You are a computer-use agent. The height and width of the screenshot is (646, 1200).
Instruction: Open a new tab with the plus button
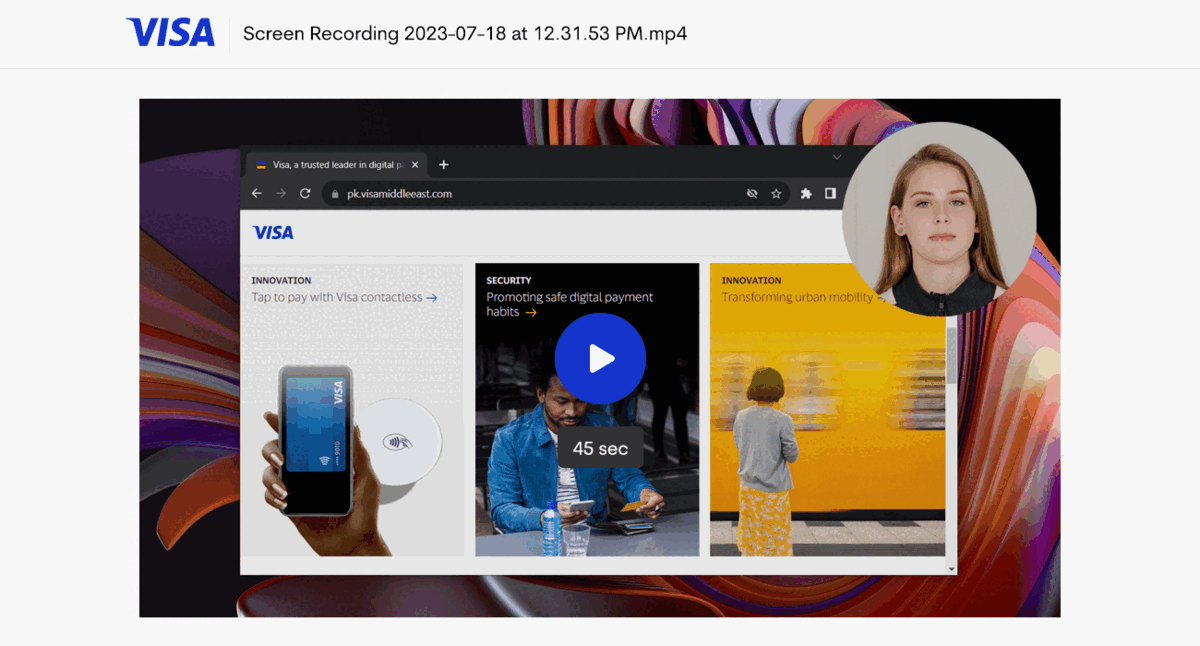tap(444, 164)
